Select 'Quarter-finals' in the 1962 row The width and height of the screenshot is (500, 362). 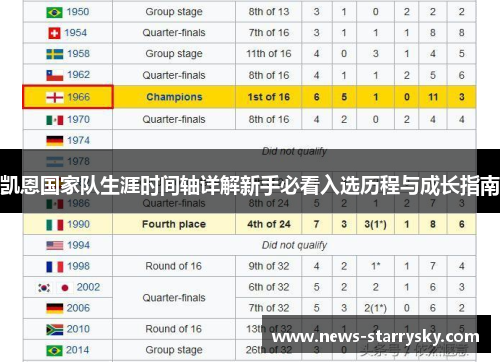pyautogui.click(x=174, y=75)
